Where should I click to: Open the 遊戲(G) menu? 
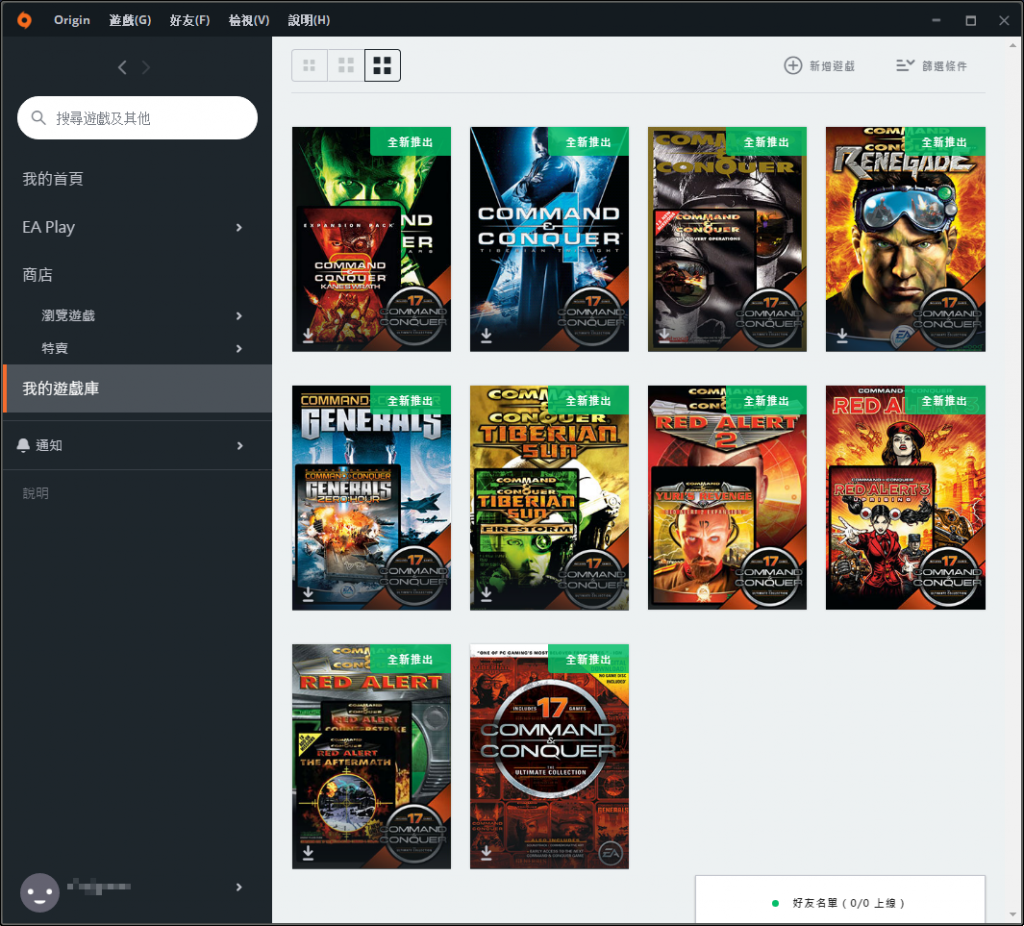click(x=130, y=20)
